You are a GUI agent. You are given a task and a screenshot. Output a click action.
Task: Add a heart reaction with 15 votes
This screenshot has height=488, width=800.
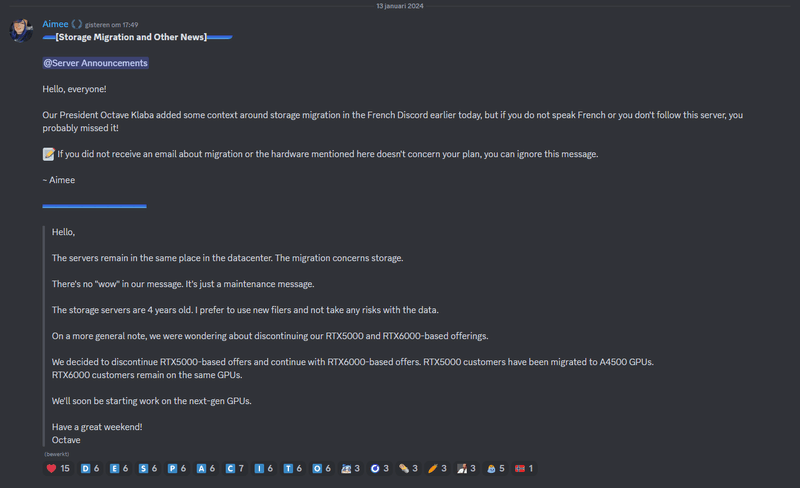pyautogui.click(x=58, y=469)
